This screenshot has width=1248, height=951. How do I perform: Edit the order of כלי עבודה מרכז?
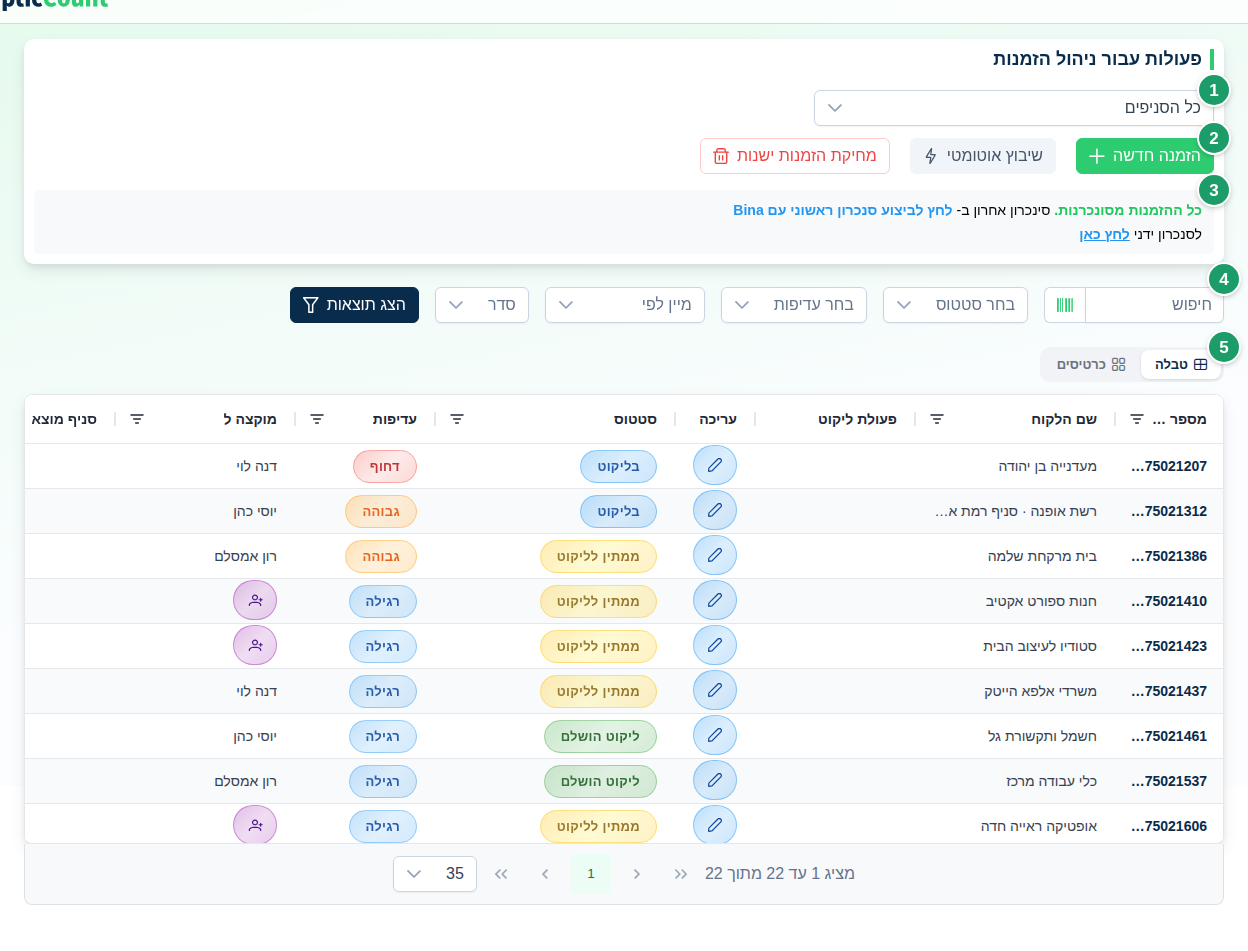(715, 781)
